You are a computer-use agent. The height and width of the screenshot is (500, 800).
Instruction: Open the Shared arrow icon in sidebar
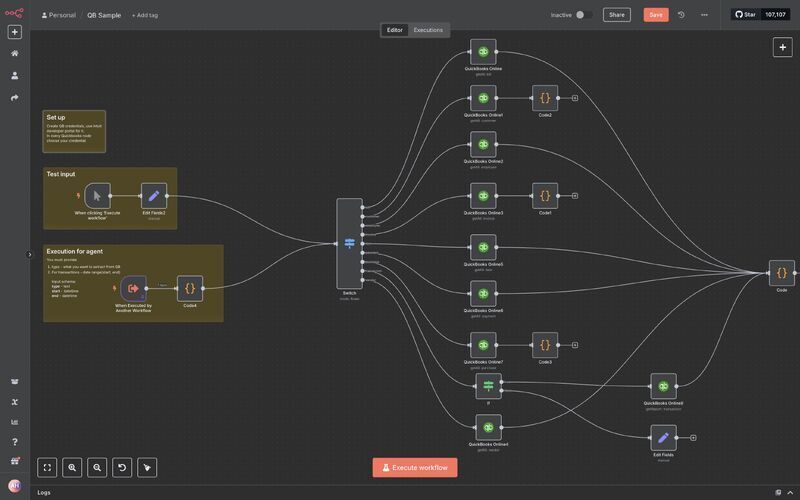click(15, 97)
